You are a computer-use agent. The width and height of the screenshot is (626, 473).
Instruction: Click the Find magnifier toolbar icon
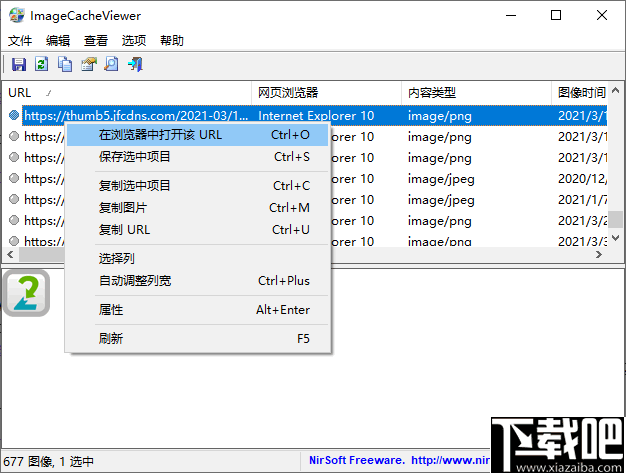111,64
